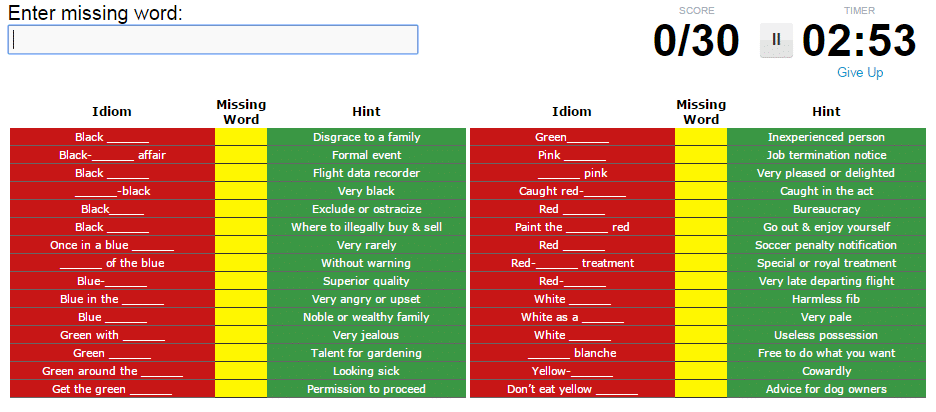Select the 'Flight data recorder' hint cell
Viewport: 936px width, 412px height.
[366, 173]
